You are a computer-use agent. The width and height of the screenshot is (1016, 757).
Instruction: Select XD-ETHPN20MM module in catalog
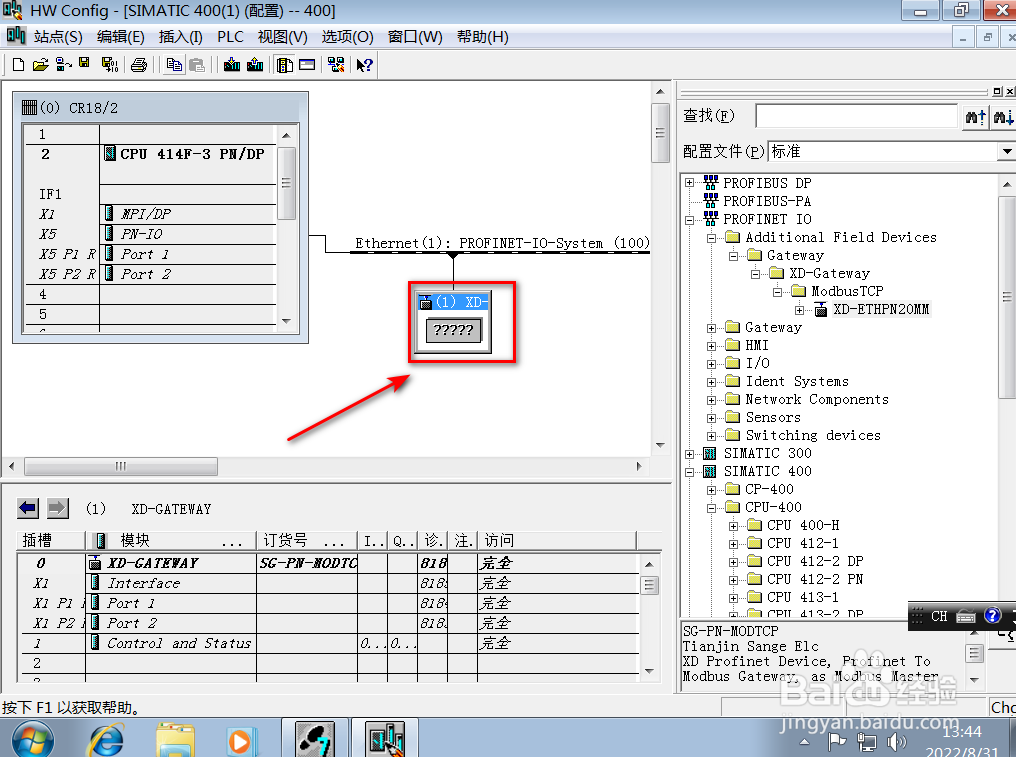point(881,309)
